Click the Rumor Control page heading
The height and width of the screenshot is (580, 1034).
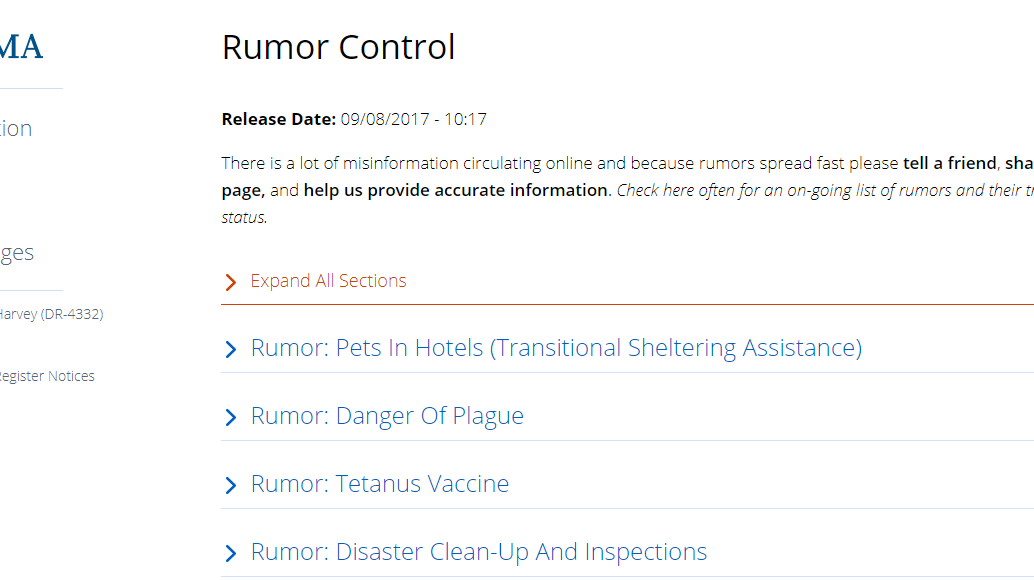(x=338, y=46)
